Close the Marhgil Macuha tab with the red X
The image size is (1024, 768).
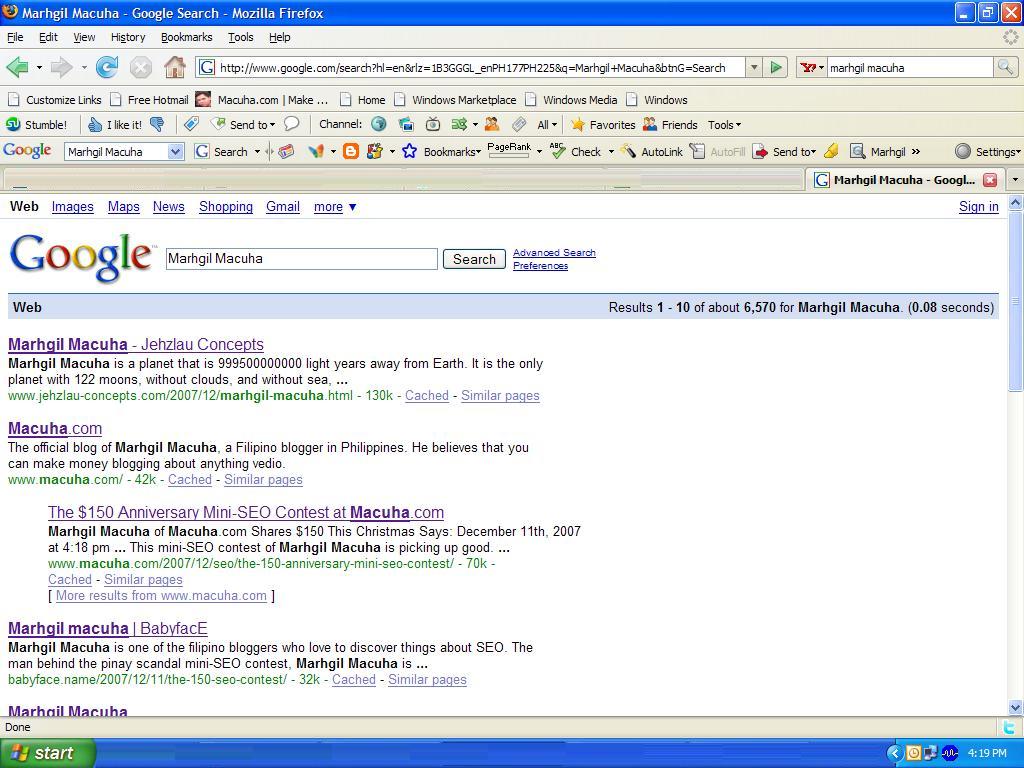(x=990, y=180)
